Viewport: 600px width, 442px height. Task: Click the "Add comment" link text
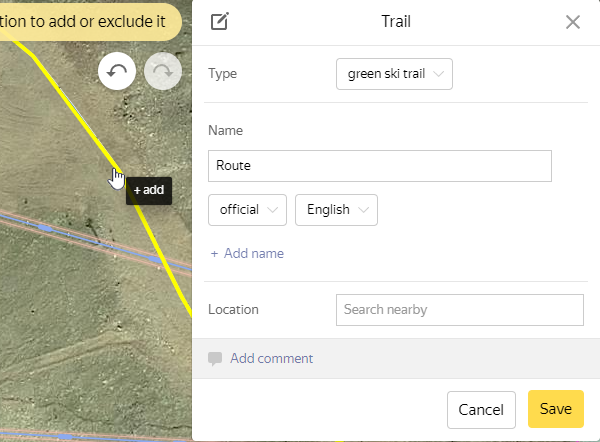point(271,359)
